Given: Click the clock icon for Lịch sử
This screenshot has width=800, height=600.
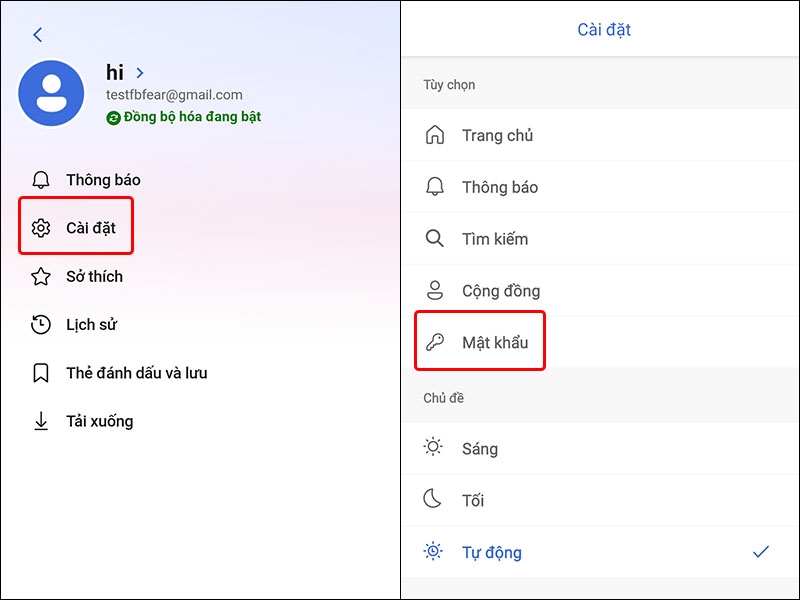Looking at the screenshot, I should (41, 324).
